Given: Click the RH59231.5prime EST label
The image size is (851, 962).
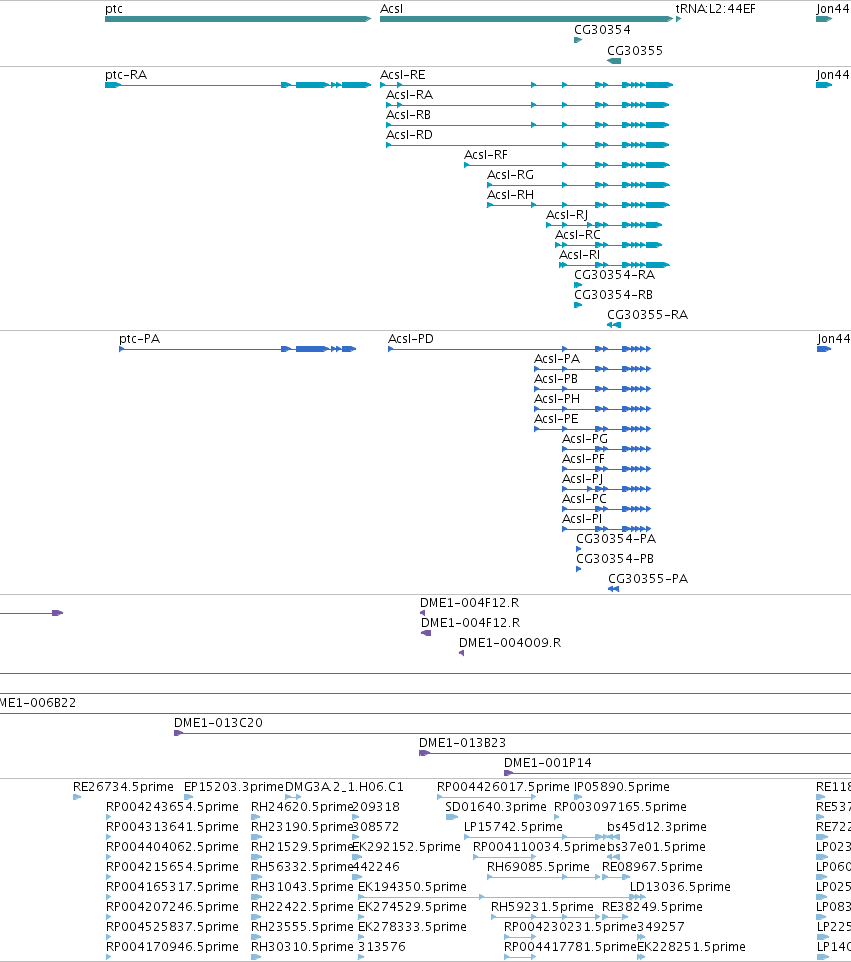Looking at the screenshot, I should coord(542,907).
